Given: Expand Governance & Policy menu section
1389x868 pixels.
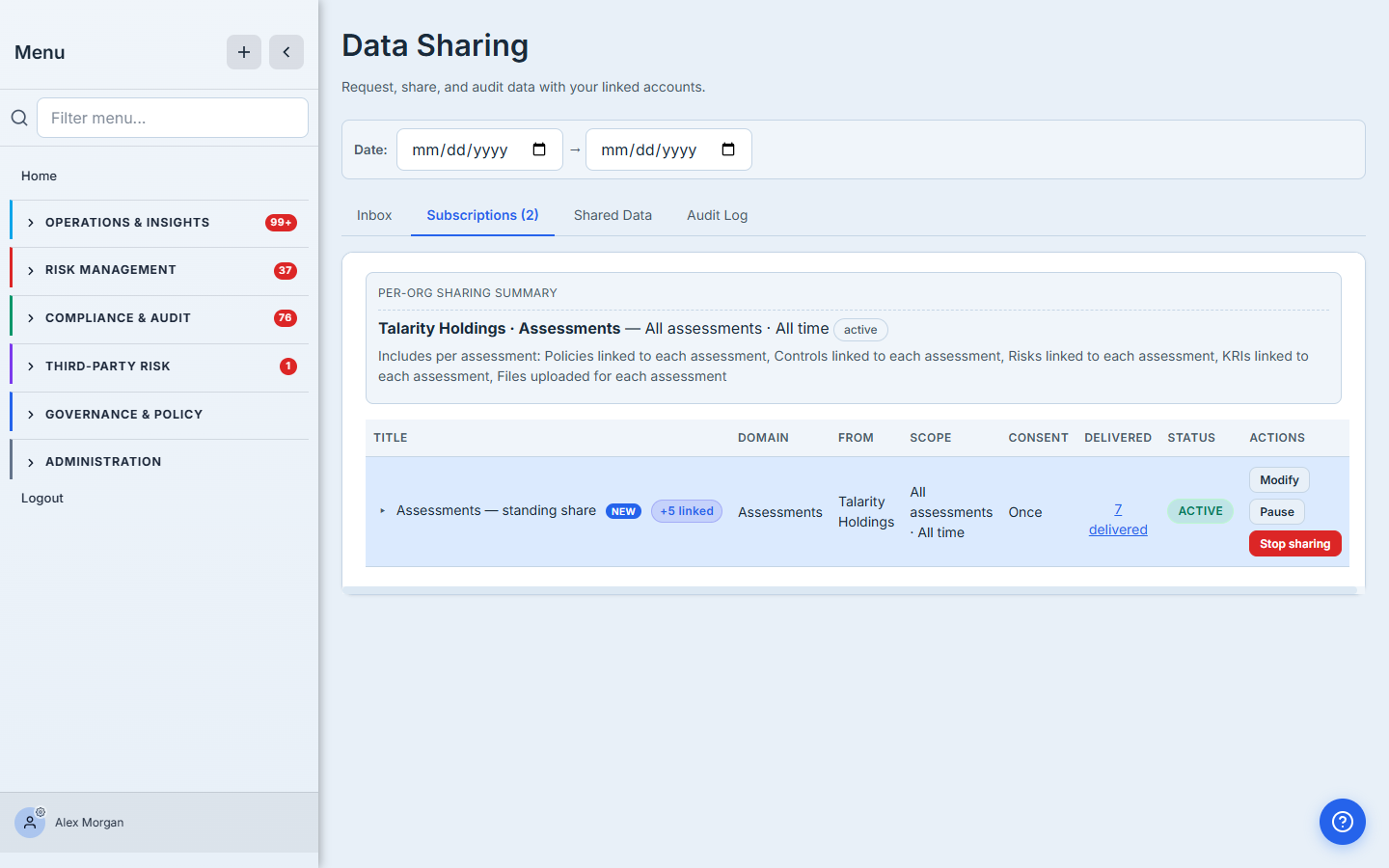Looking at the screenshot, I should pos(159,415).
